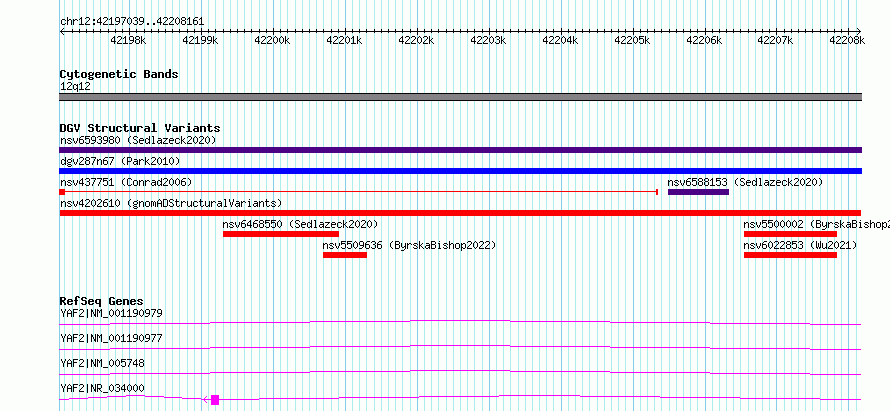The width and height of the screenshot is (890, 411).
Task: Open the nsv4202610 gnomADStructuralVariants label
Action: [x=171, y=203]
